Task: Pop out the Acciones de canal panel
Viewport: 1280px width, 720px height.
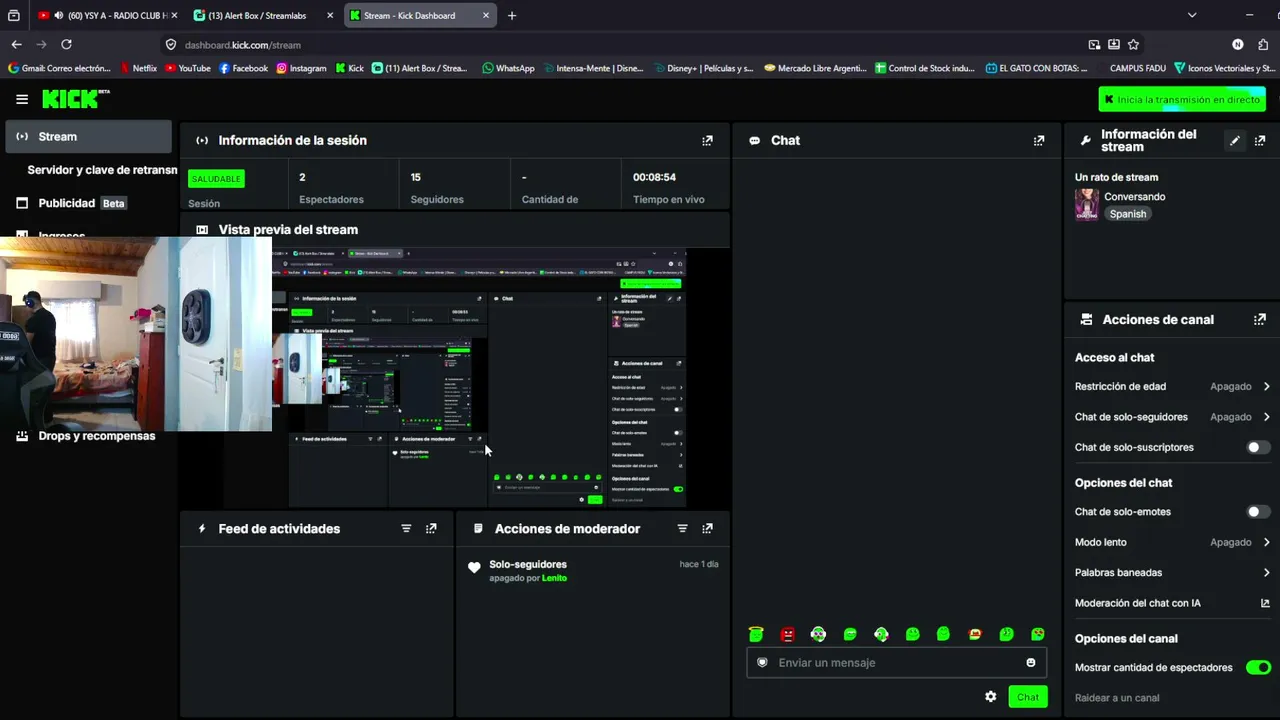Action: (x=1260, y=320)
